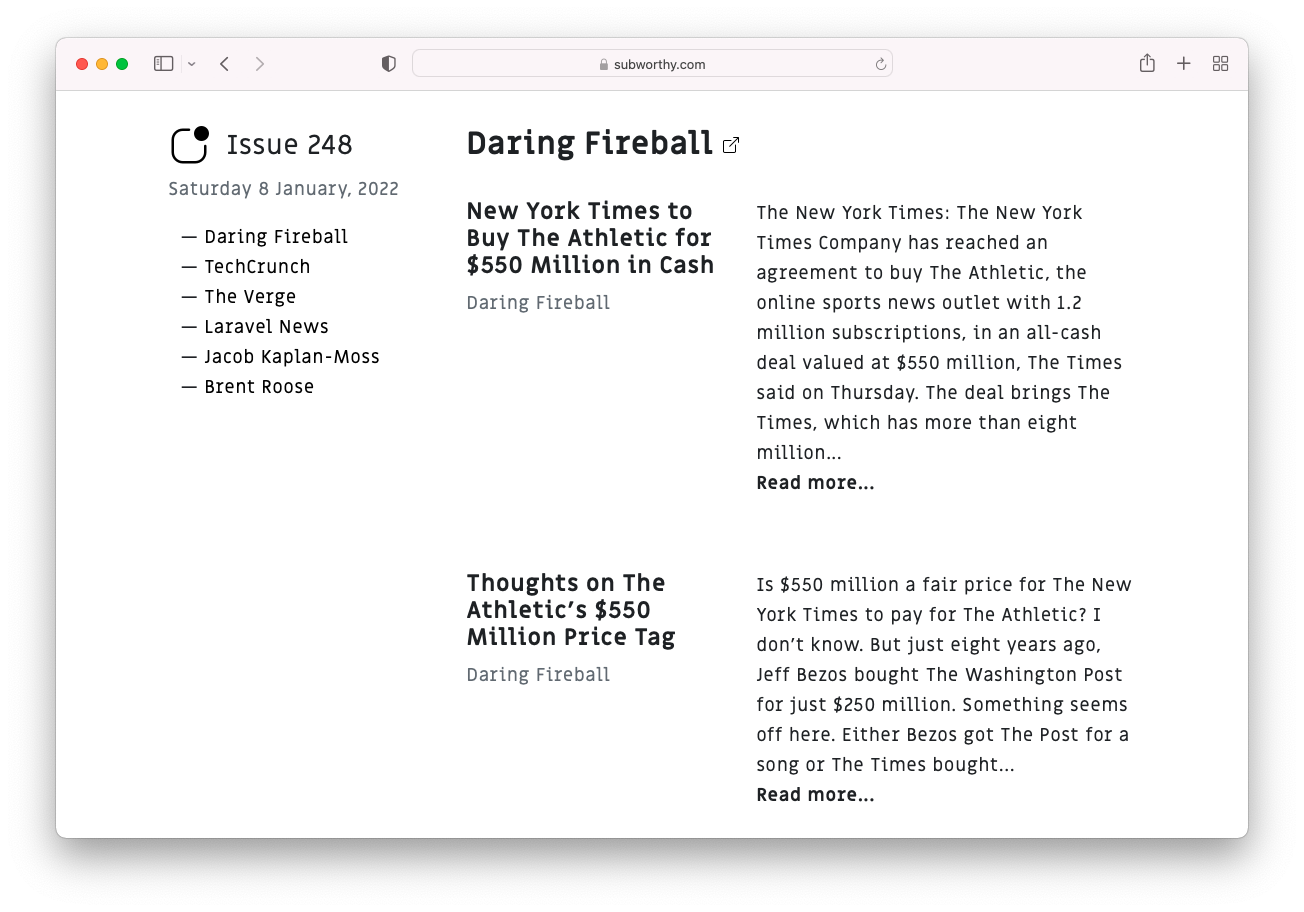Open Daring Fireball external link icon
The width and height of the screenshot is (1304, 912).
coord(731,145)
